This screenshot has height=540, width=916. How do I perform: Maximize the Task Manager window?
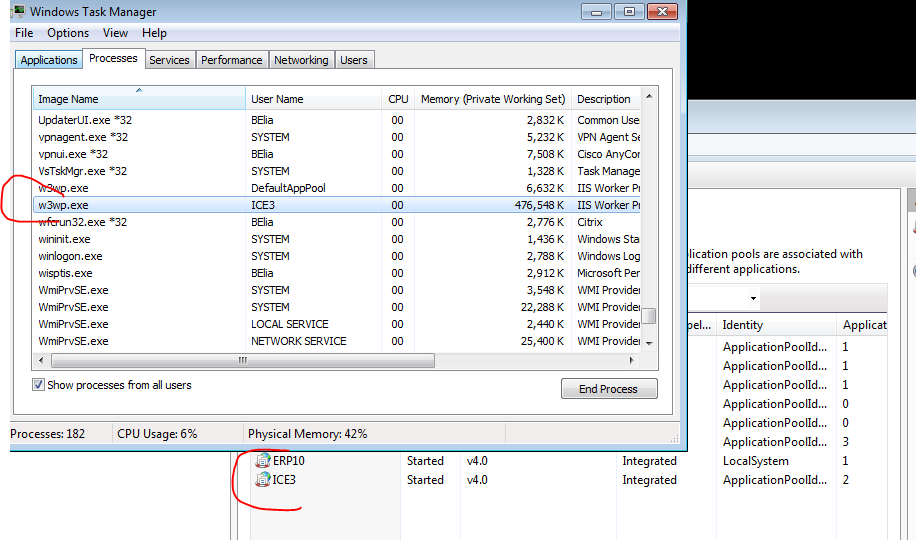pos(629,12)
